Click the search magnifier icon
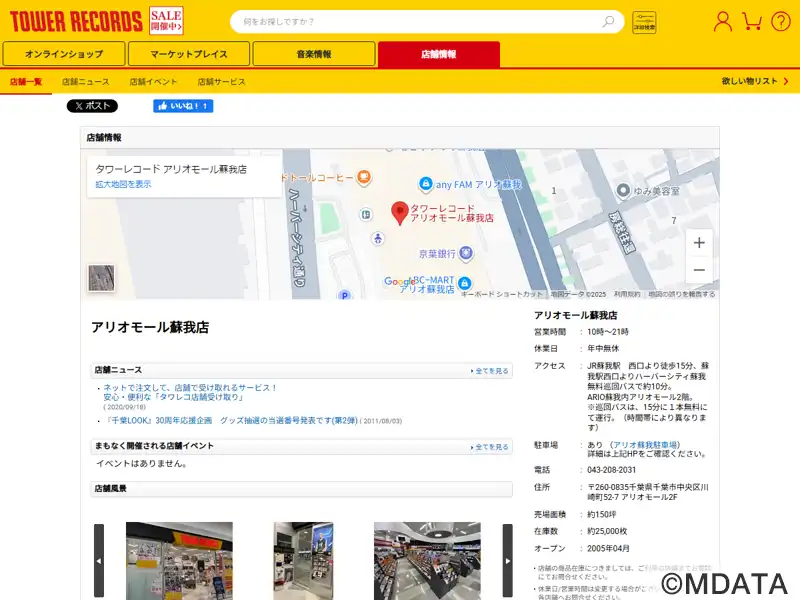 [x=608, y=21]
